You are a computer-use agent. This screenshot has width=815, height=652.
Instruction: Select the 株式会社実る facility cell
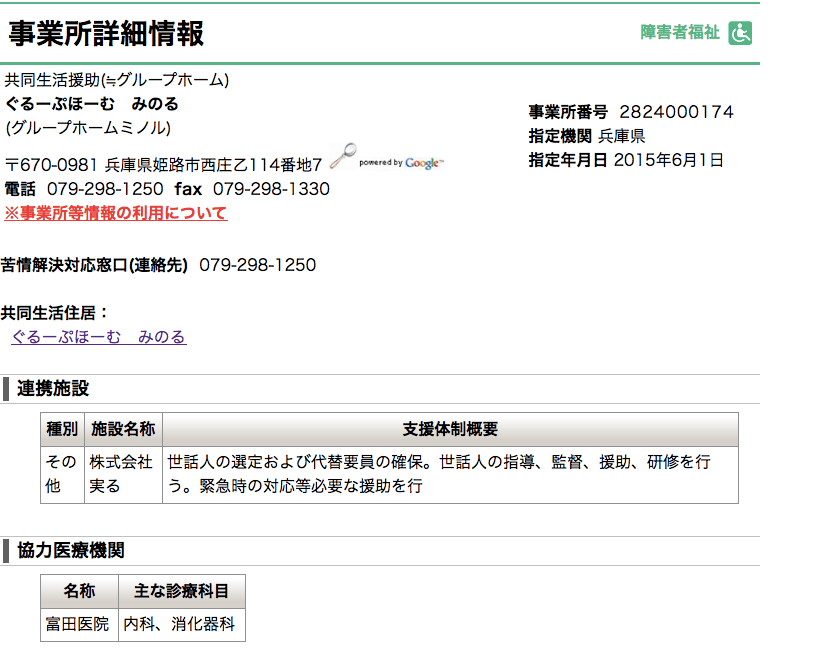[123, 475]
